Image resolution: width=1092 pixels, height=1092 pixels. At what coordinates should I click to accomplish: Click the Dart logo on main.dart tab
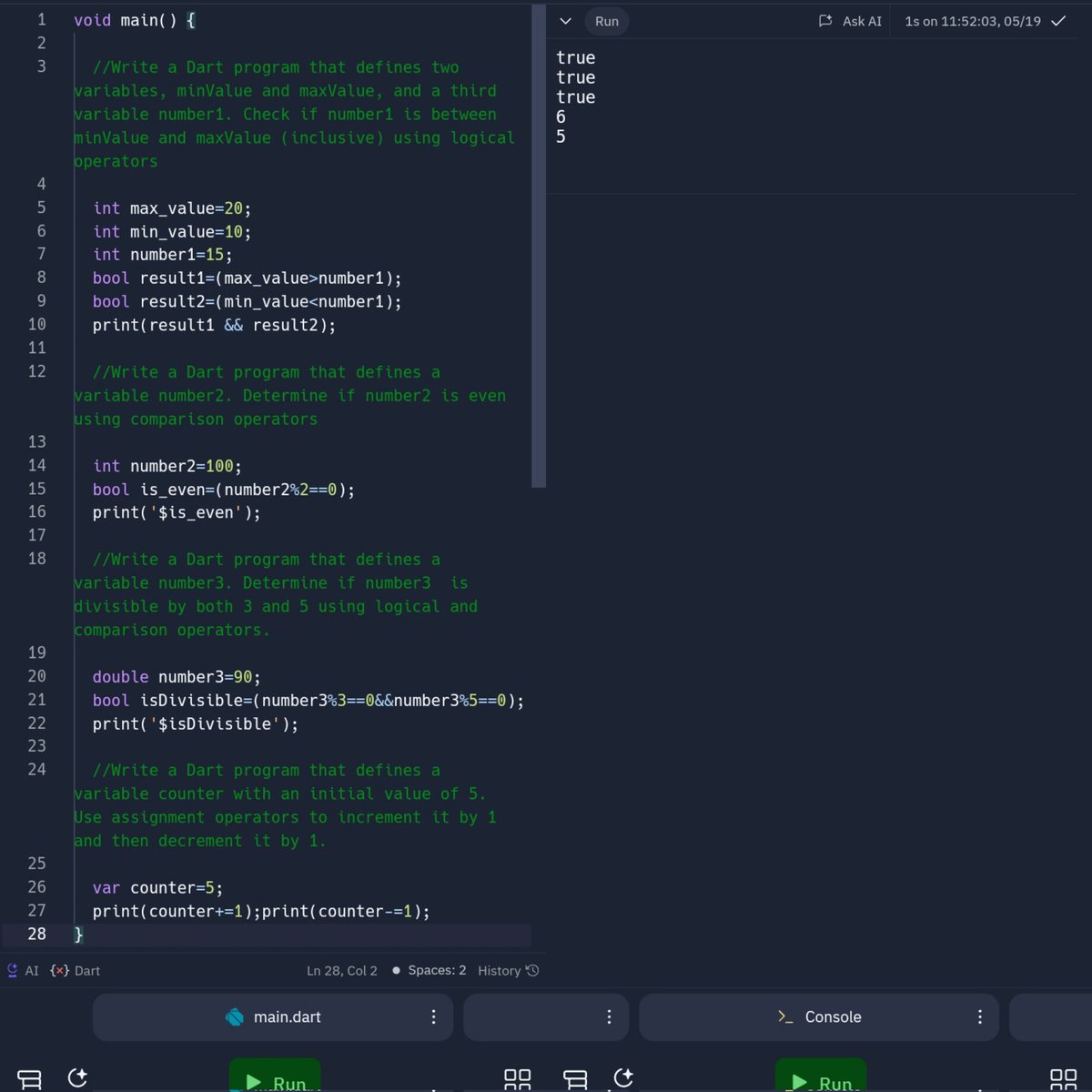click(x=234, y=1016)
